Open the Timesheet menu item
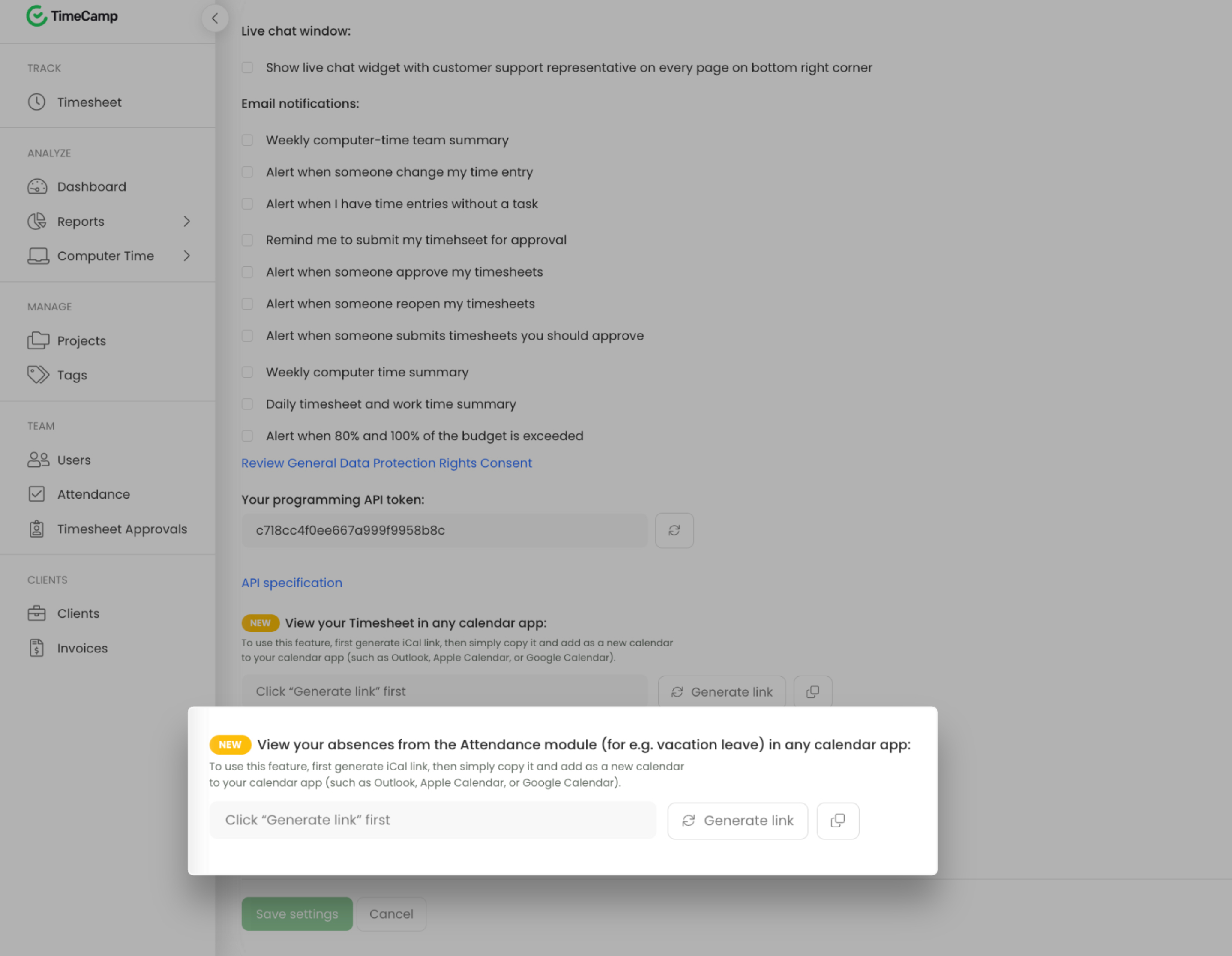1232x956 pixels. pos(89,102)
